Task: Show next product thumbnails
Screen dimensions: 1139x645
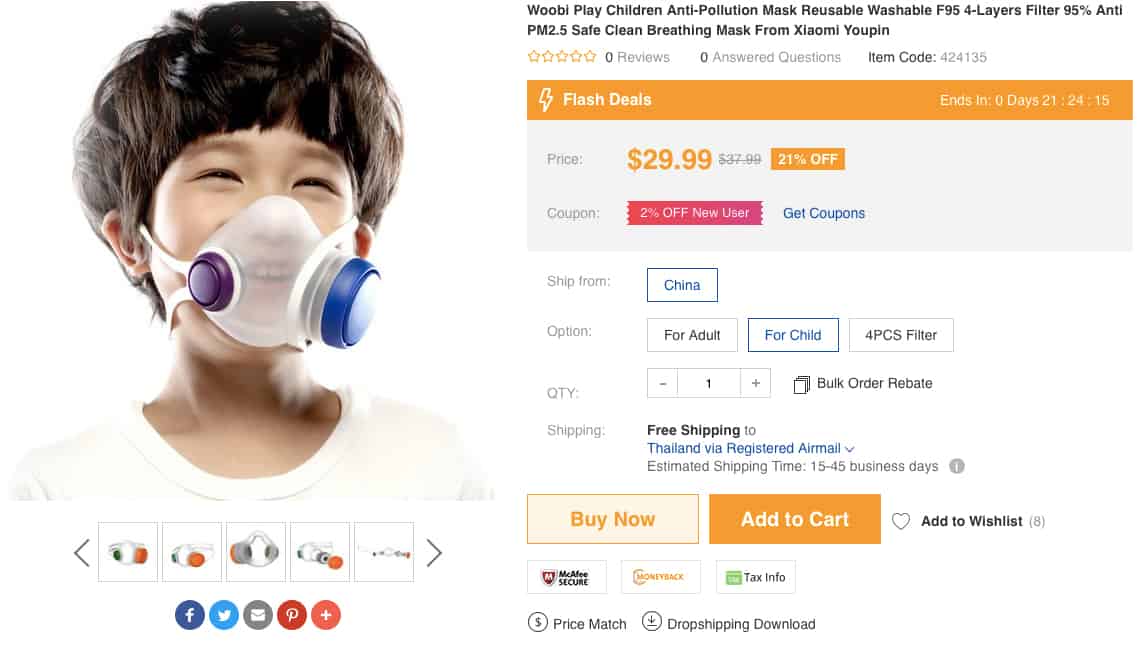Action: 434,553
